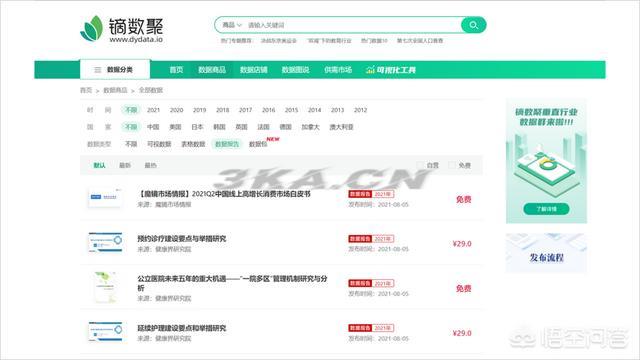Click the green magnifier search button
This screenshot has width=640, height=360.
click(x=473, y=25)
